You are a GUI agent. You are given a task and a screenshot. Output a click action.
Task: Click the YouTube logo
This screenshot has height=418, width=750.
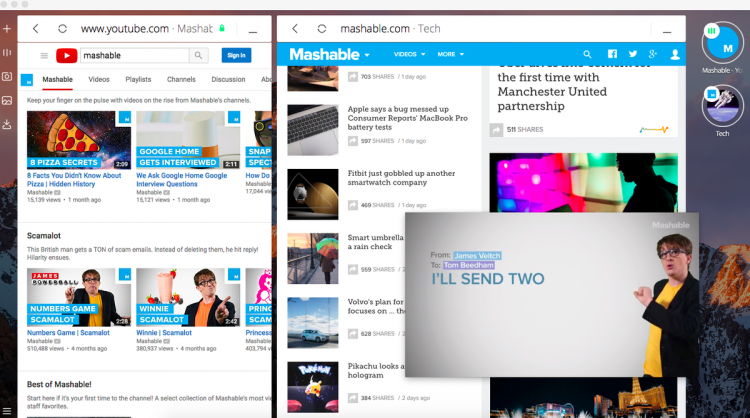pos(66,55)
